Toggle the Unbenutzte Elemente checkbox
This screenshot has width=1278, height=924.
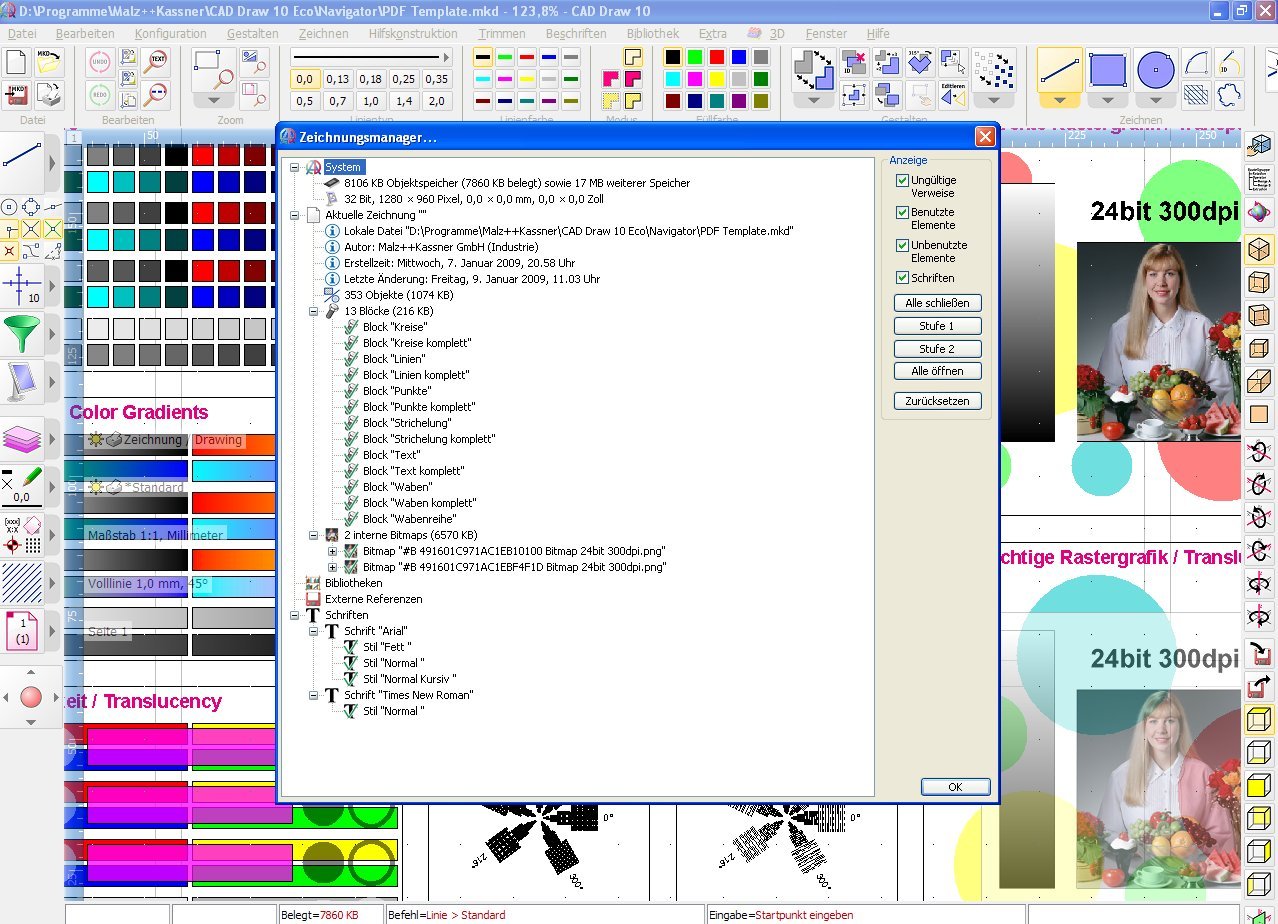pyautogui.click(x=902, y=246)
